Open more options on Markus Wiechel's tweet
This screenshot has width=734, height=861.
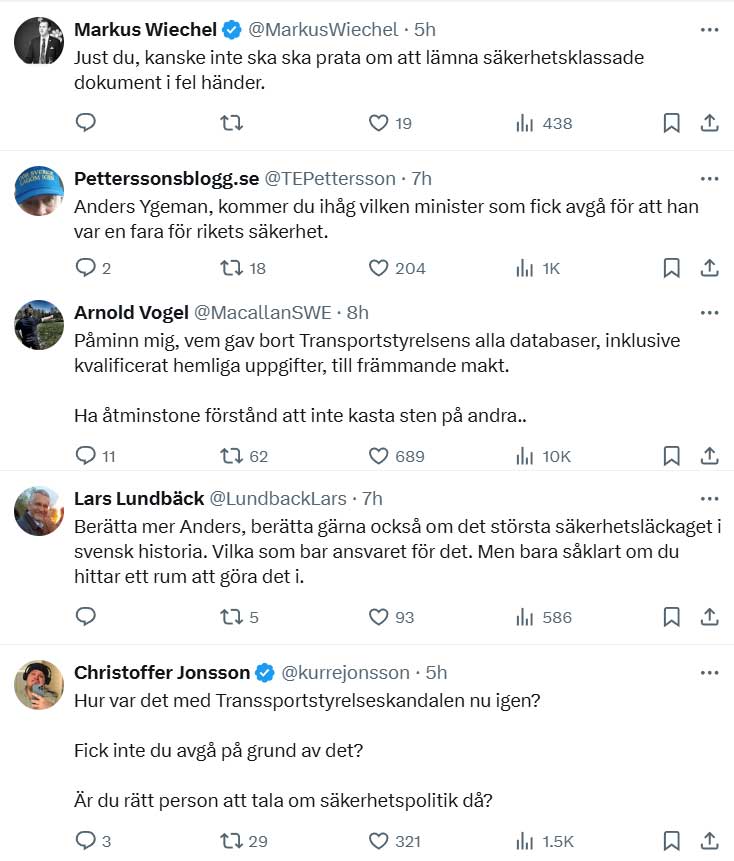[709, 30]
